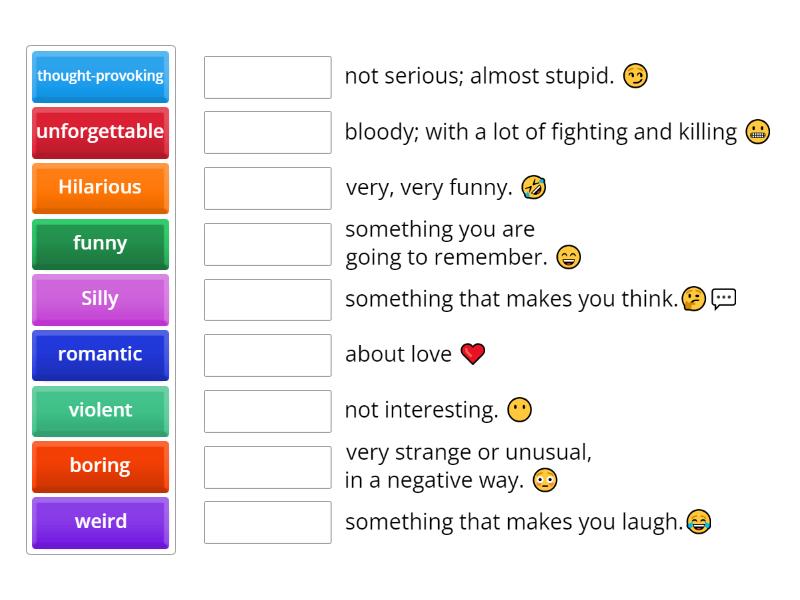Image resolution: width=800 pixels, height=600 pixels.
Task: Select answer box beside 'bloody; with a lot of fighting'
Action: (267, 132)
